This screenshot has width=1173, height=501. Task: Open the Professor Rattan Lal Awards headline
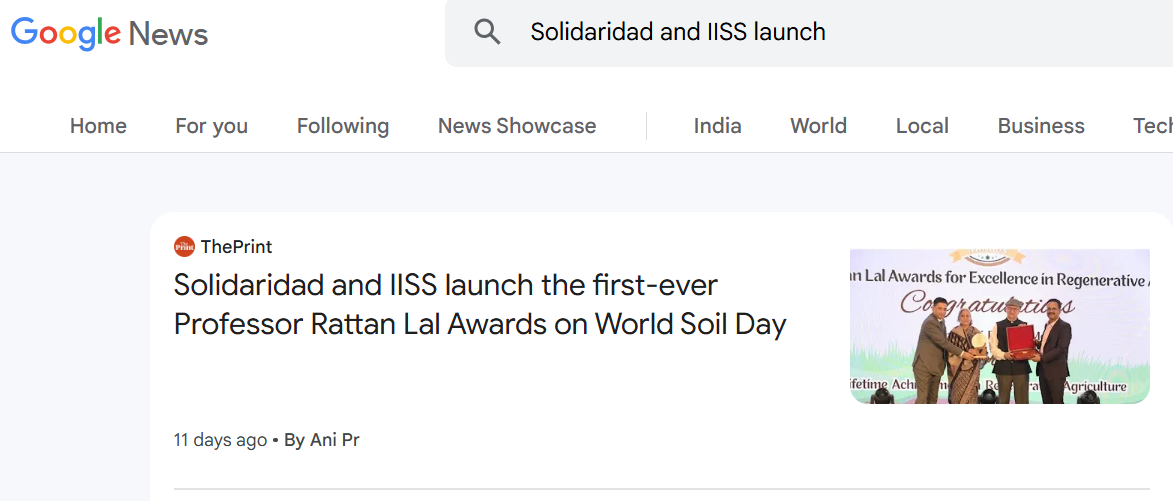coord(480,304)
